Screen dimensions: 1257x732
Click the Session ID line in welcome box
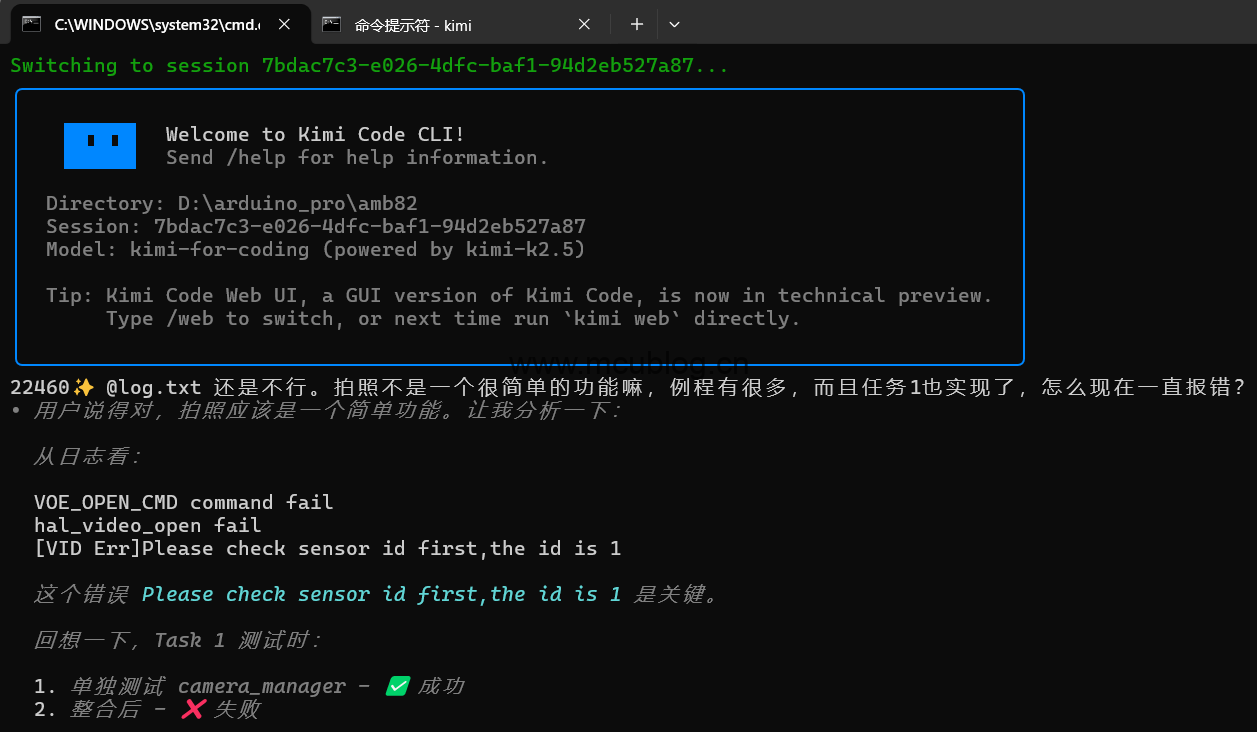[x=316, y=227]
